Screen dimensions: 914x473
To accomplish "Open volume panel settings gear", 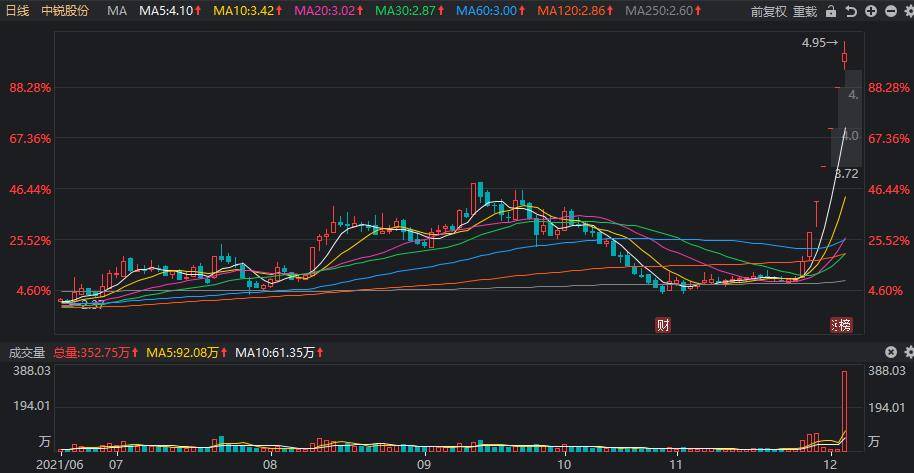I will tap(907, 352).
